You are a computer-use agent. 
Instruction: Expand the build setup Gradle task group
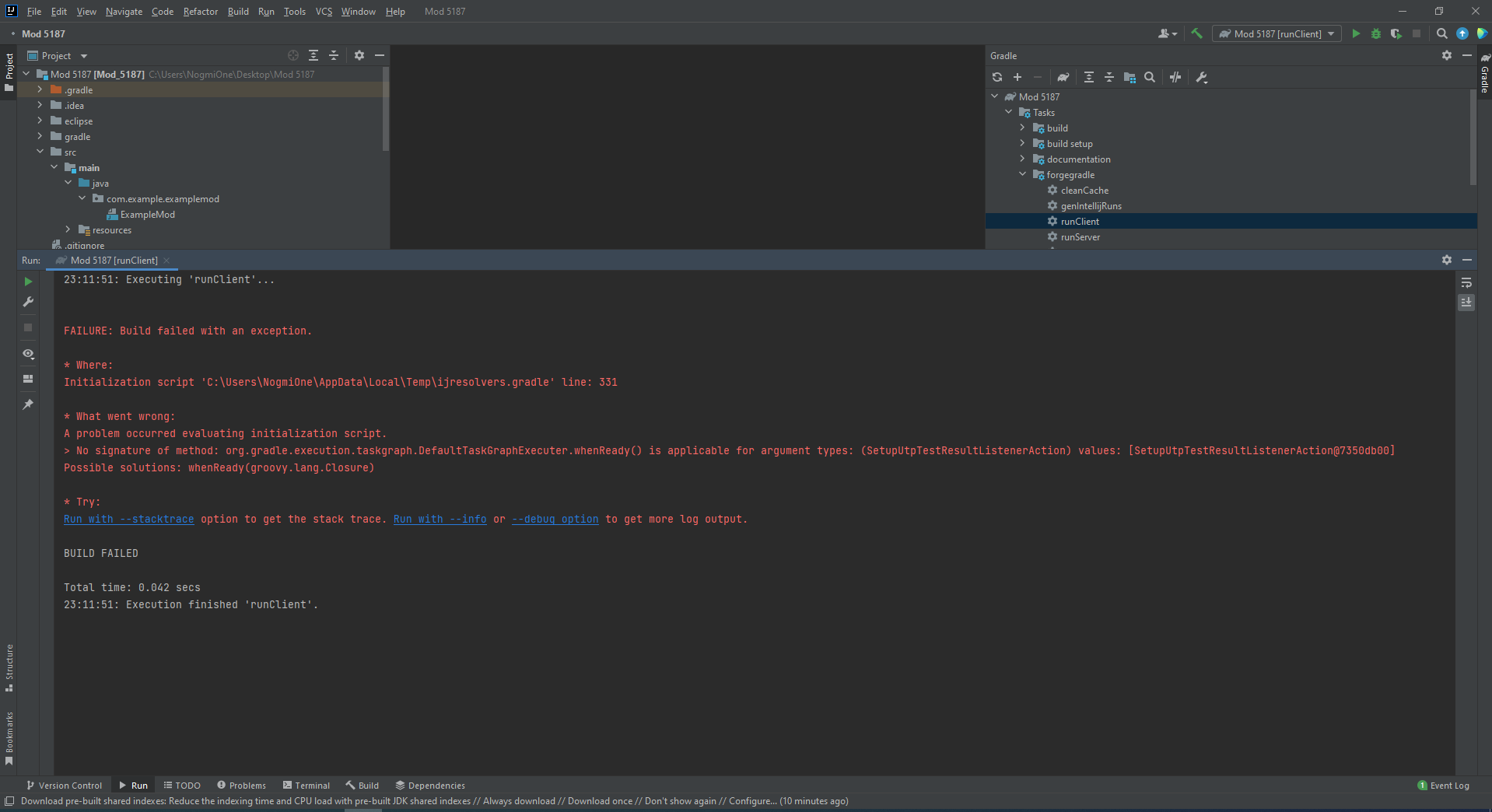(1022, 143)
